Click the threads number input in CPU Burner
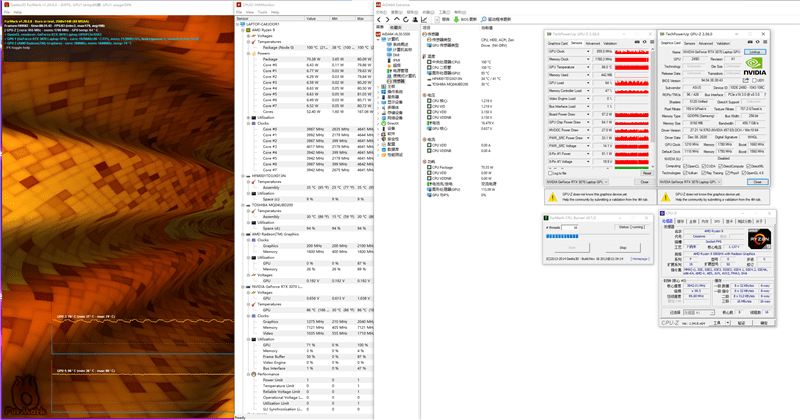 [569, 228]
